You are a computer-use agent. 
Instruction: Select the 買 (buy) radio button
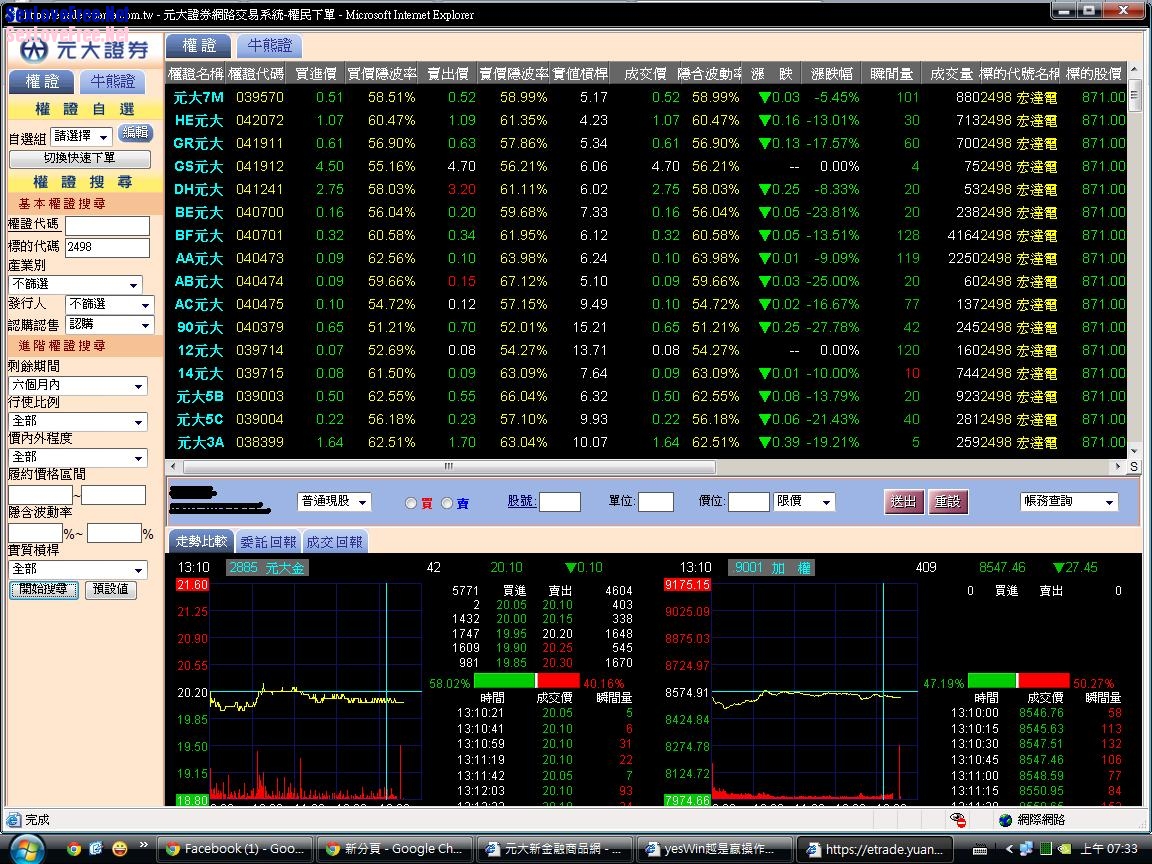(x=411, y=503)
